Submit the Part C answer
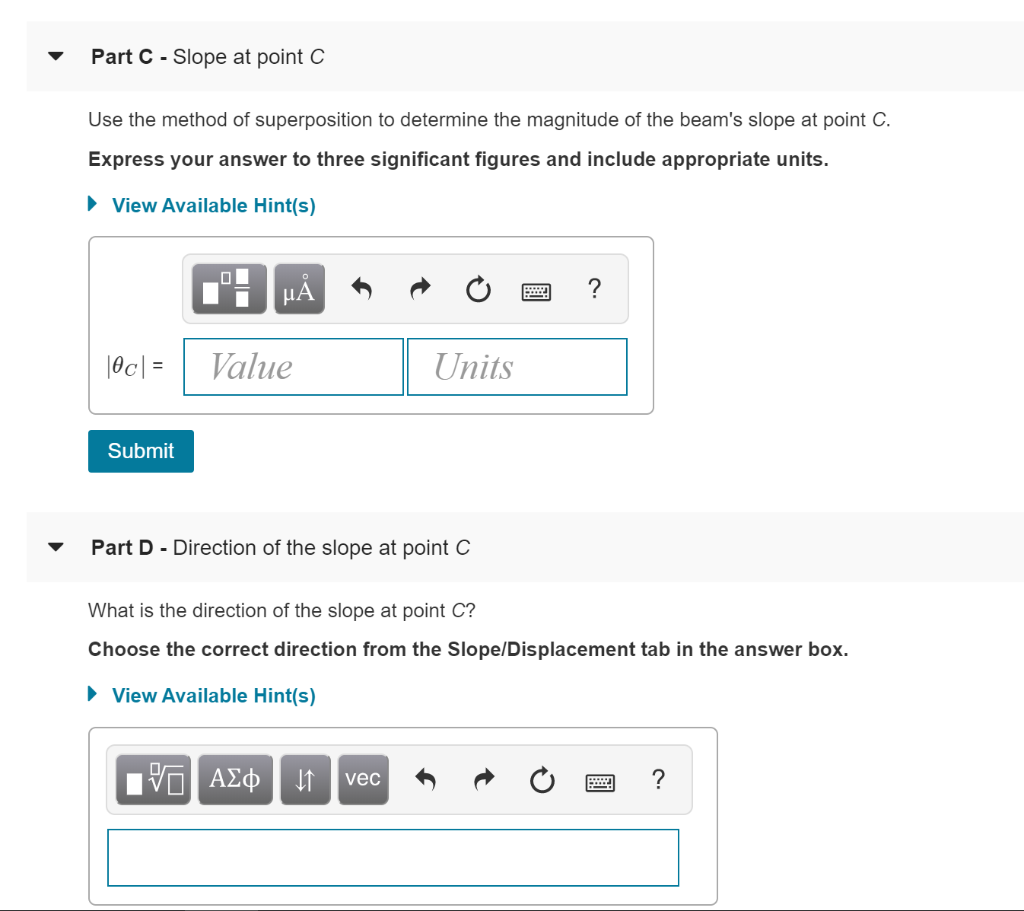 click(140, 451)
